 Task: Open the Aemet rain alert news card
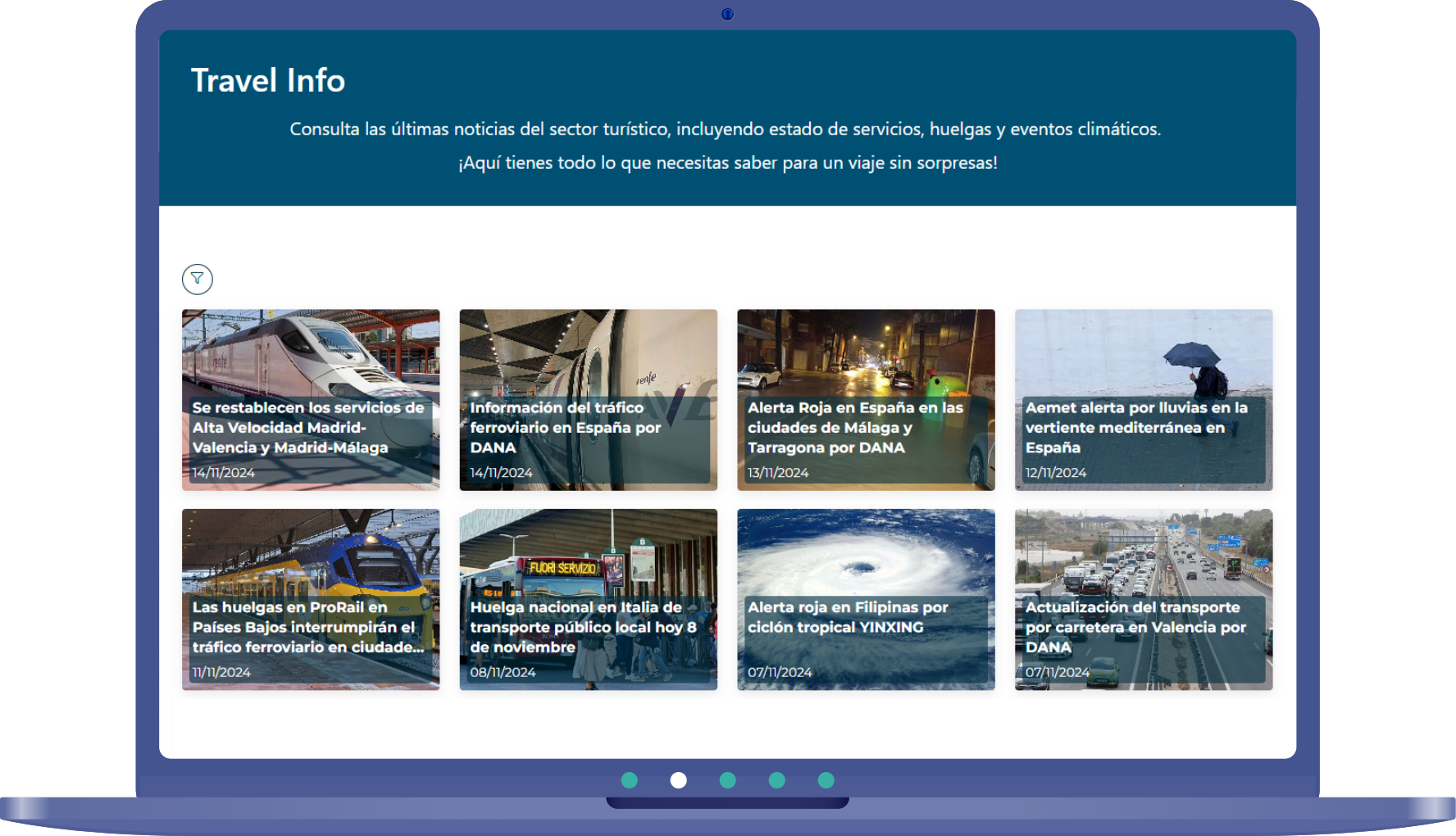click(x=1144, y=399)
